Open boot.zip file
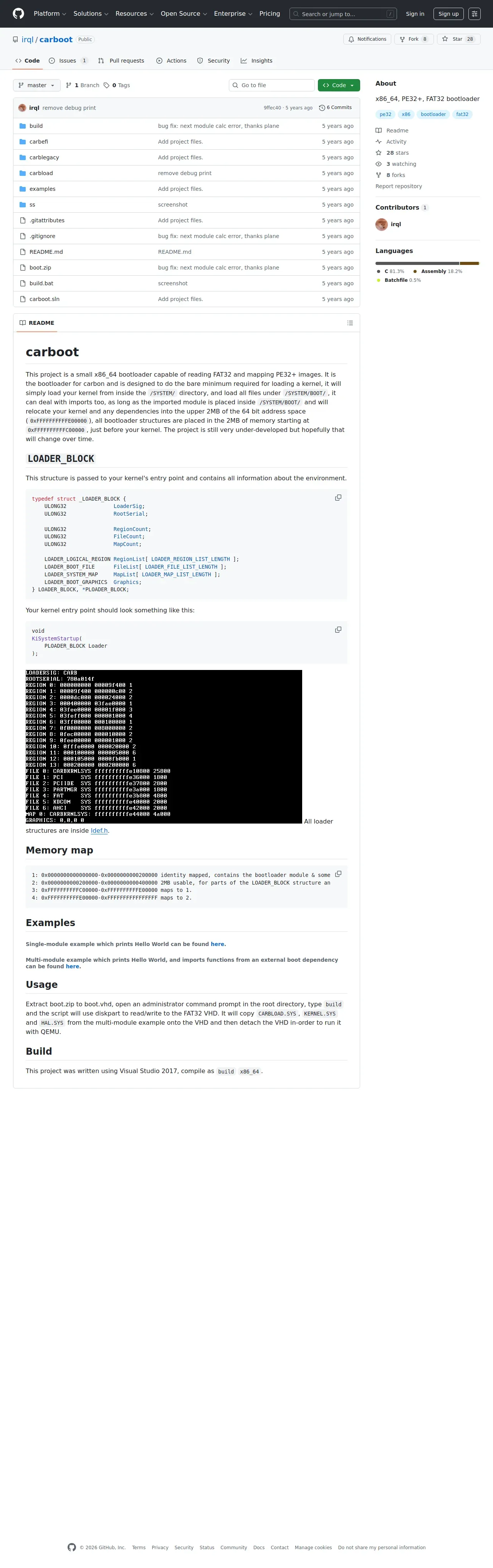This screenshot has height=1568, width=493. (x=40, y=268)
